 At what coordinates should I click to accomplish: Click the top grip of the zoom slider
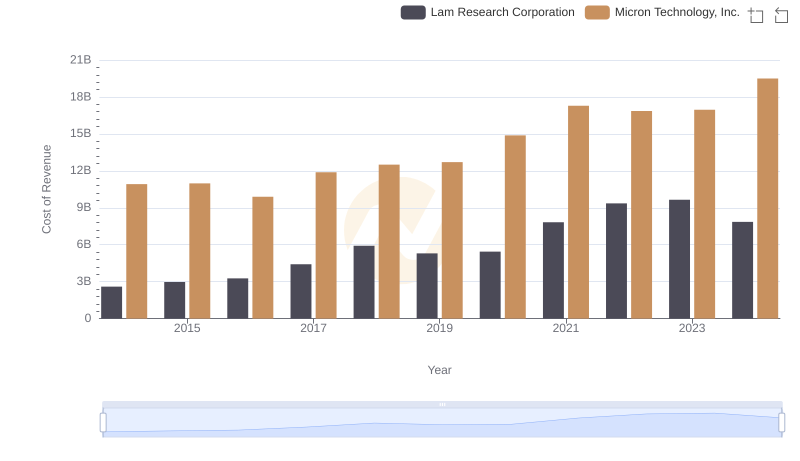tap(442, 404)
